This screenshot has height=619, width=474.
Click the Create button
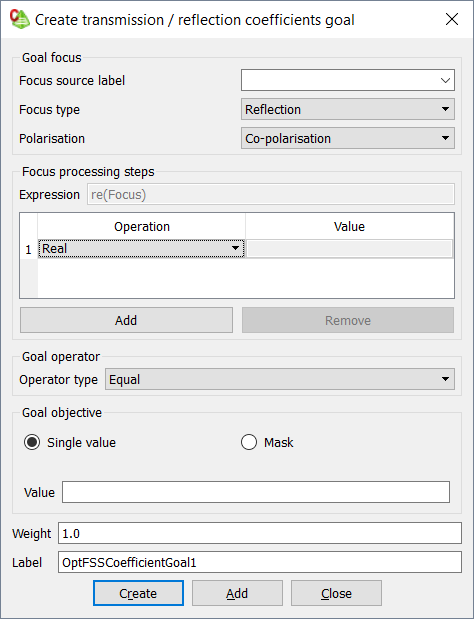pos(138,593)
